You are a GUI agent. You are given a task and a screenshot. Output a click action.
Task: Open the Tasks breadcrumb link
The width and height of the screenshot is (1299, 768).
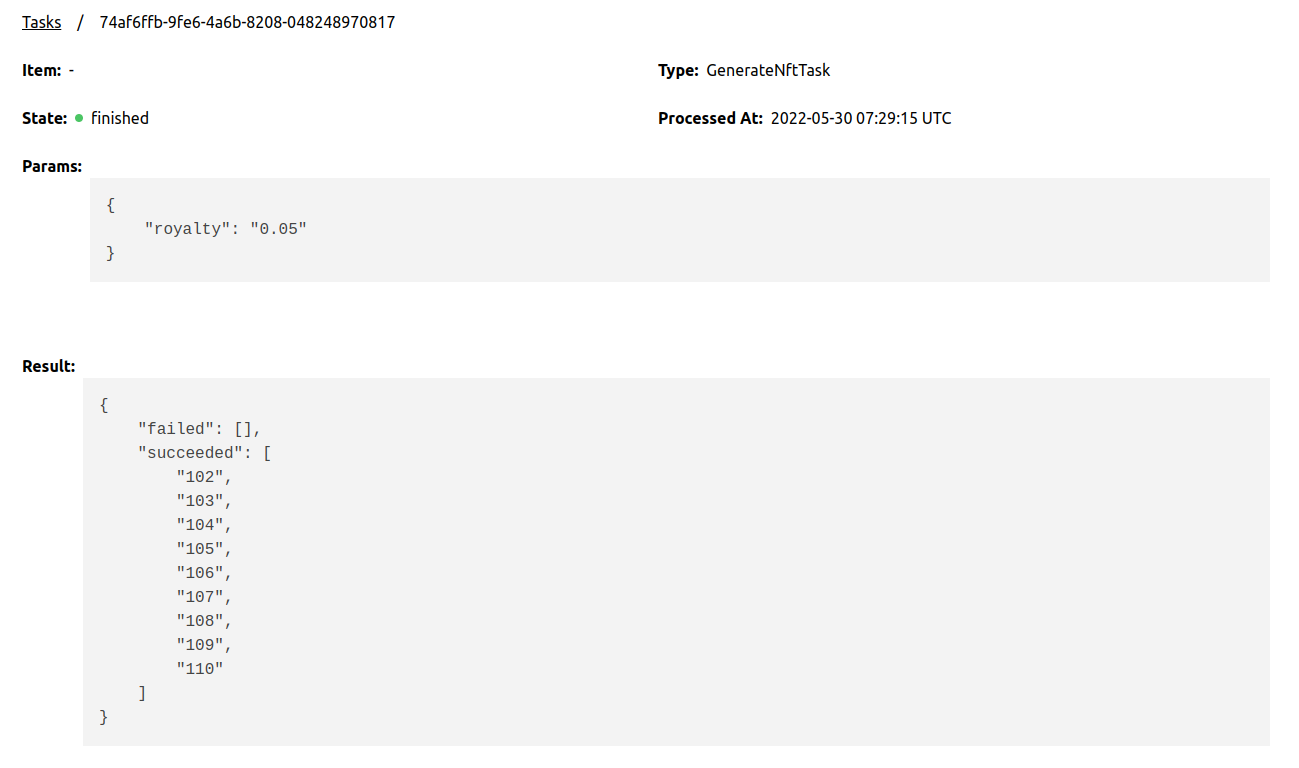41,21
